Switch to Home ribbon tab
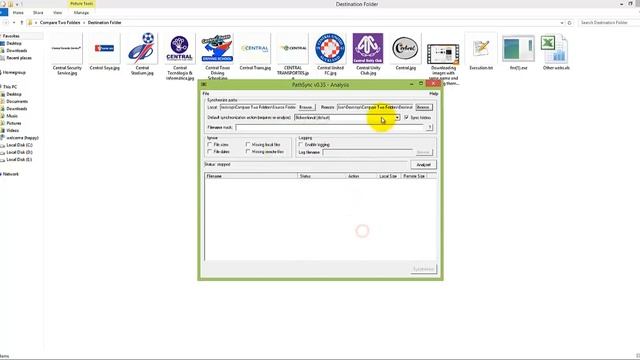The height and width of the screenshot is (360, 640). [18, 13]
